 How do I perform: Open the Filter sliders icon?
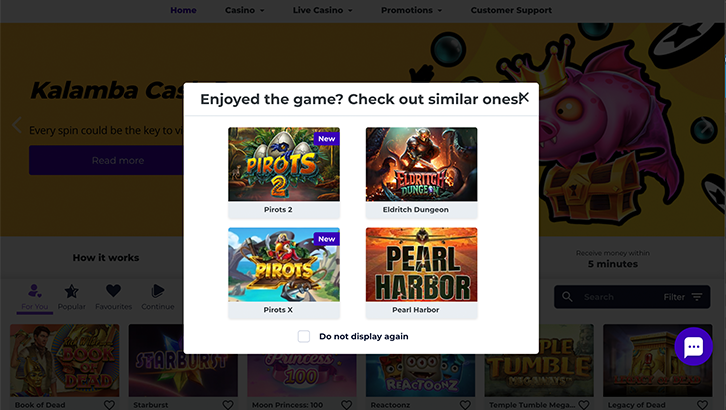697,297
